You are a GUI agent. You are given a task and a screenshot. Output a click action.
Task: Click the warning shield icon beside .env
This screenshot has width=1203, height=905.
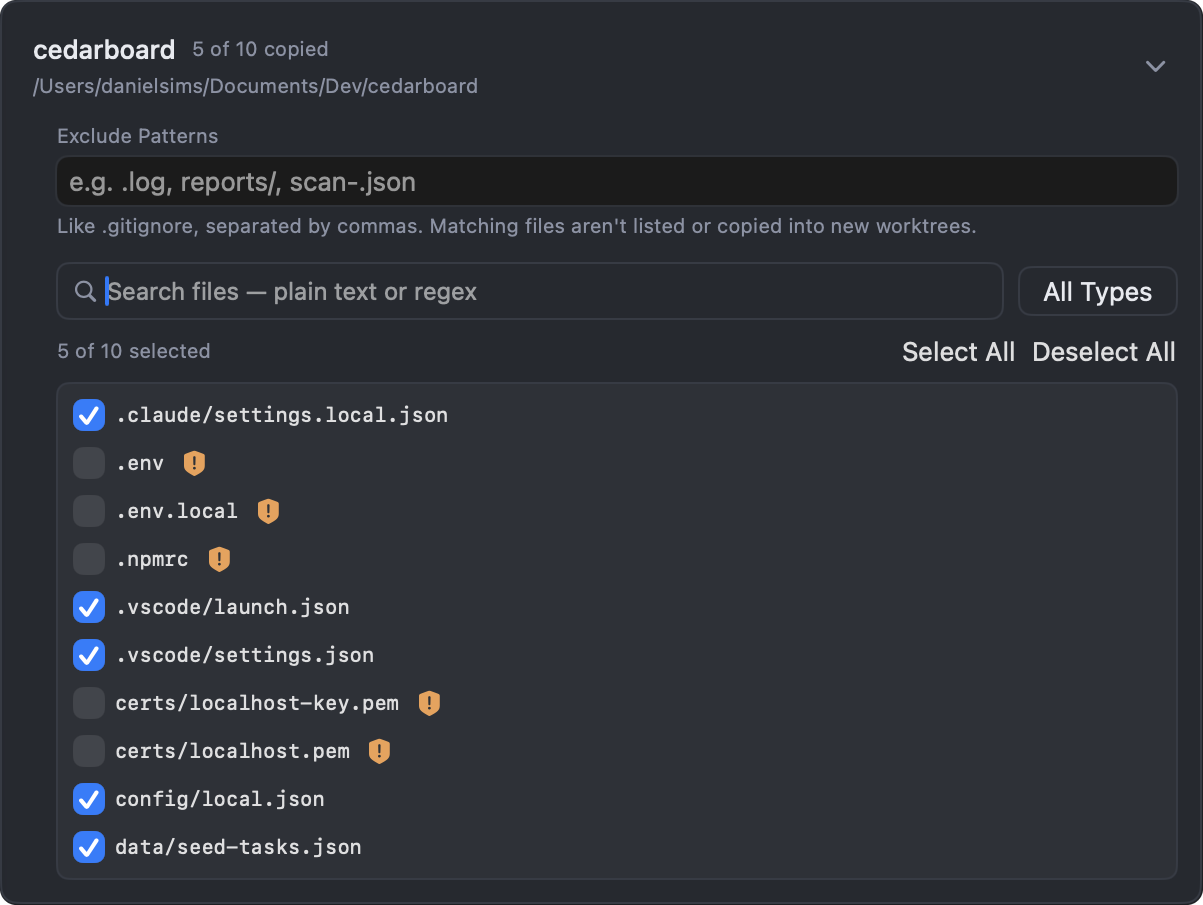194,463
